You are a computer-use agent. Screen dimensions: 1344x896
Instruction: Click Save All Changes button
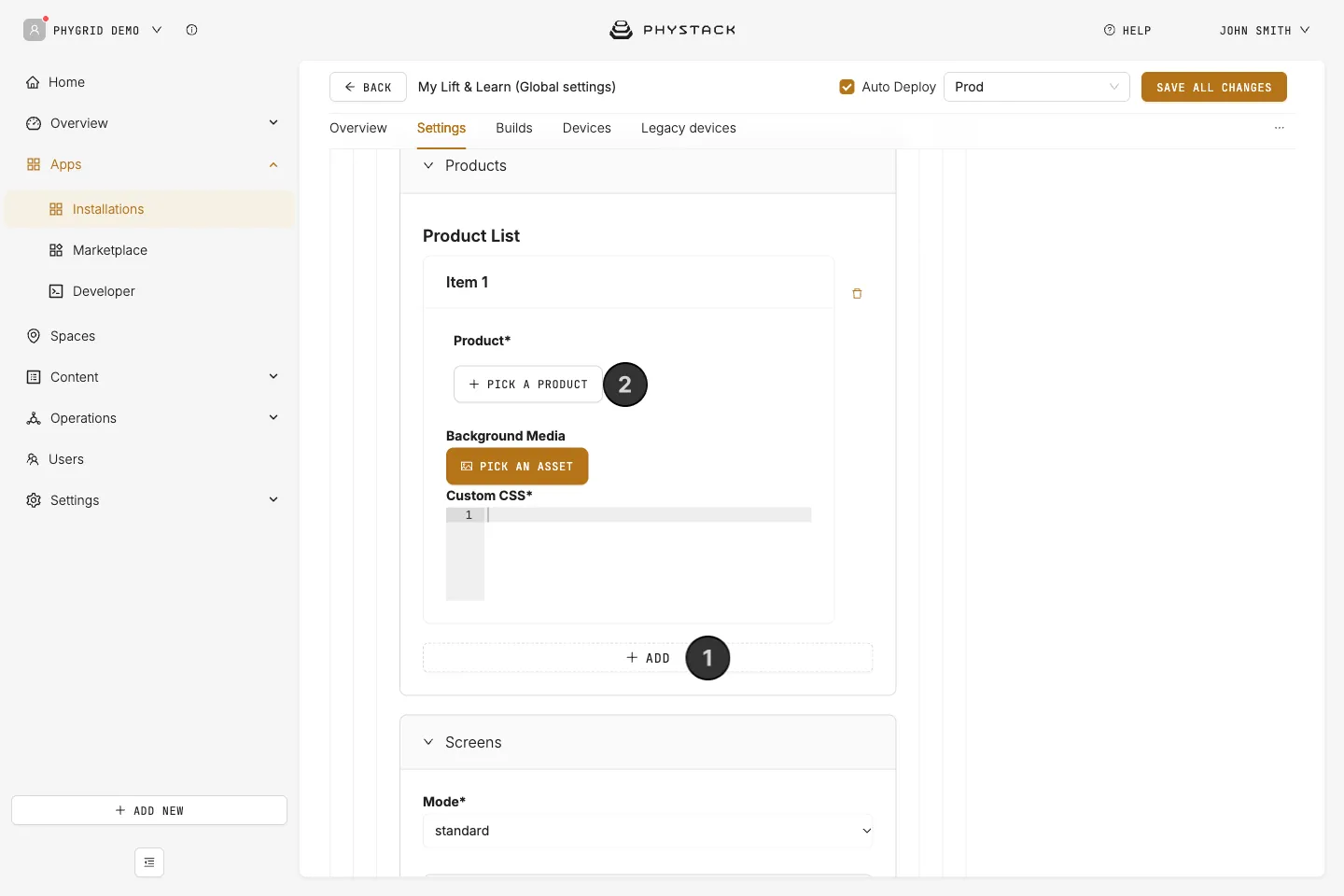click(x=1213, y=87)
